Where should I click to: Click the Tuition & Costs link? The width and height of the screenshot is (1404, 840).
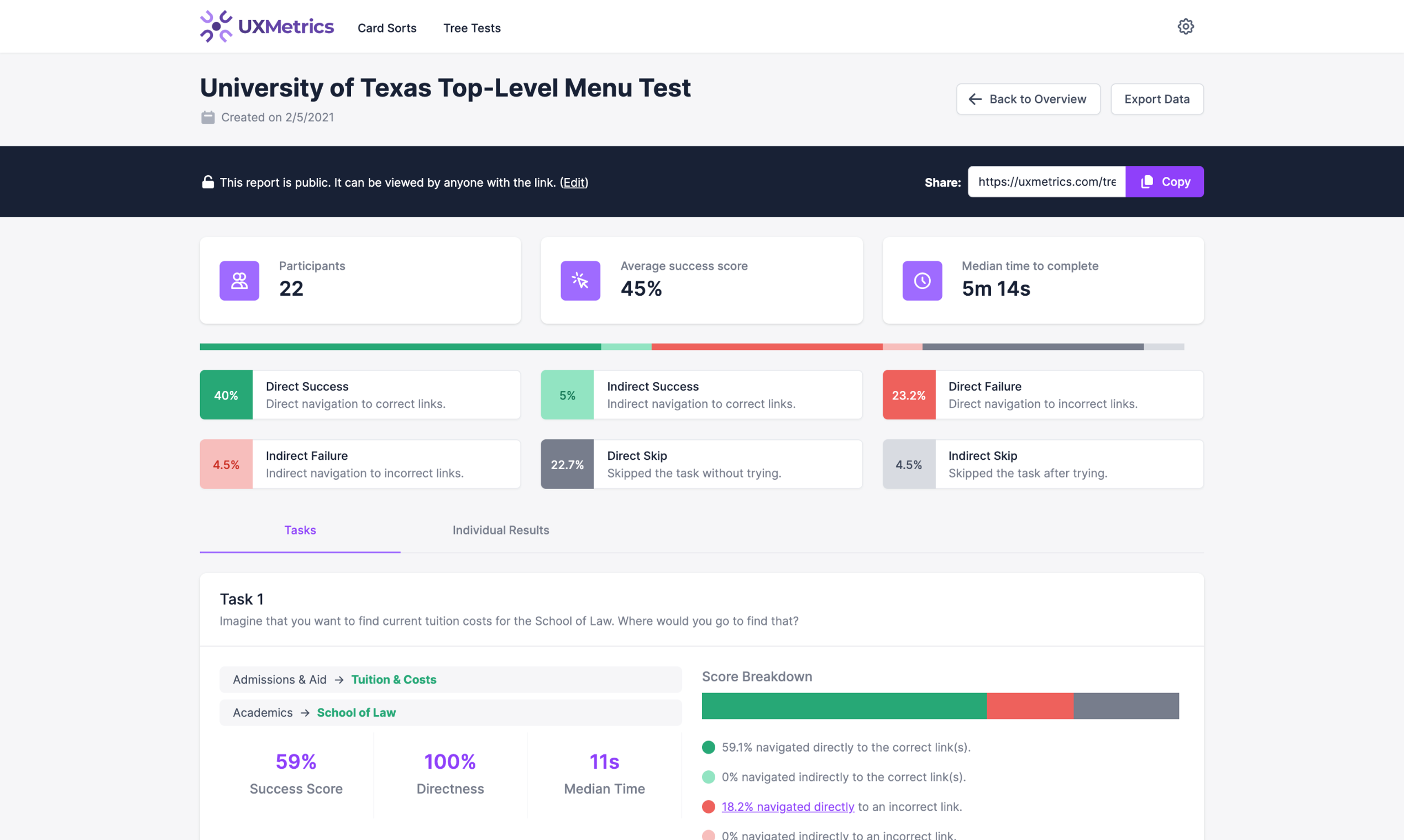tap(394, 679)
